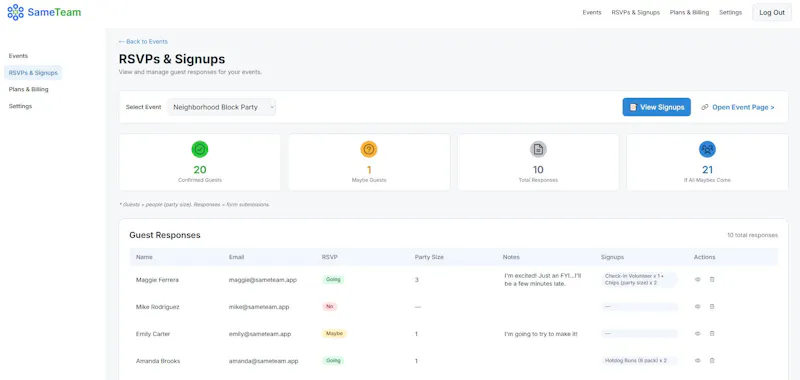Click the blue If All Maybes Come icon
Image resolution: width=800 pixels, height=380 pixels.
pos(707,149)
